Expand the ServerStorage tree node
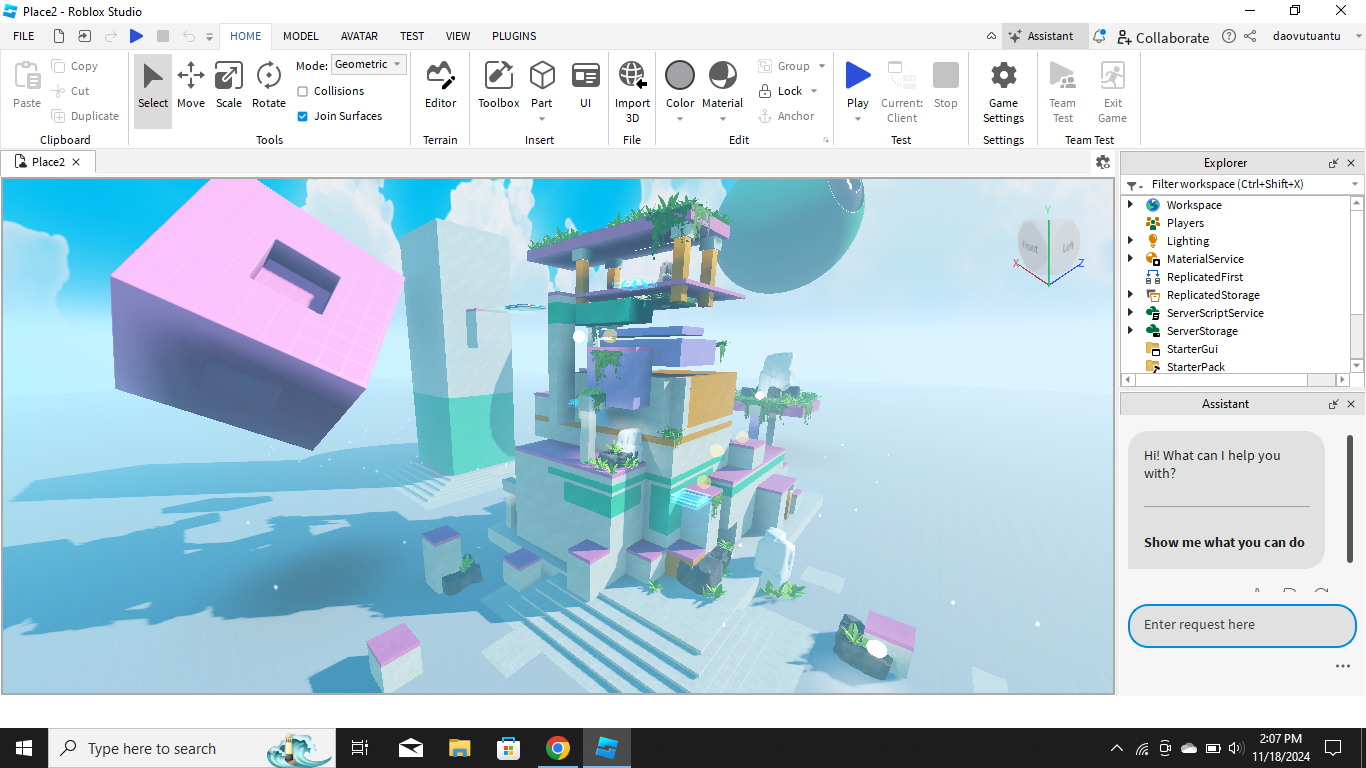1366x768 pixels. pyautogui.click(x=1131, y=331)
